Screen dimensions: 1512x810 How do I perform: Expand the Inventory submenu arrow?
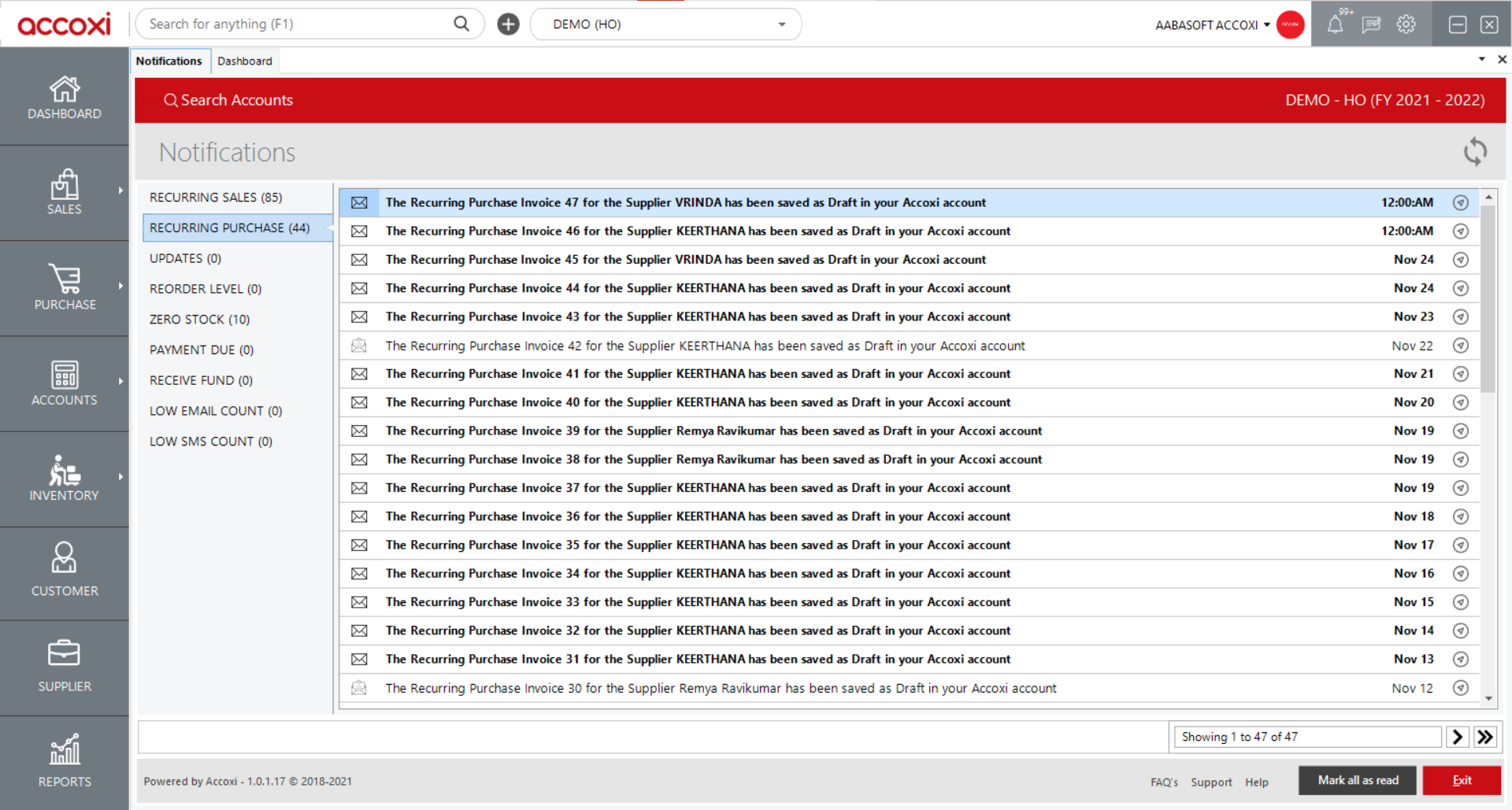[x=120, y=476]
